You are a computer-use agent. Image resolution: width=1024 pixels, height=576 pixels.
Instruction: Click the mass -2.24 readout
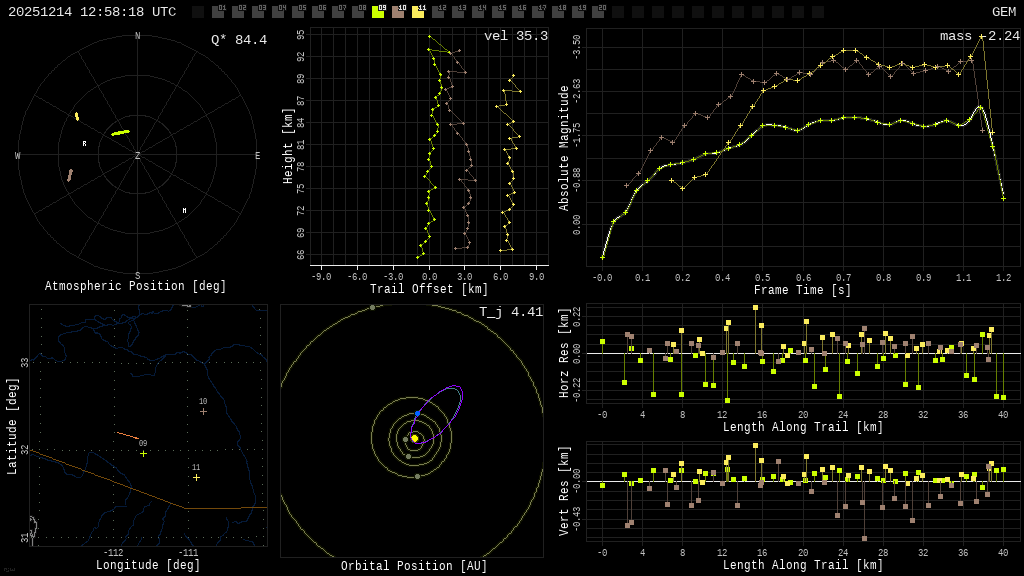[x=979, y=36]
